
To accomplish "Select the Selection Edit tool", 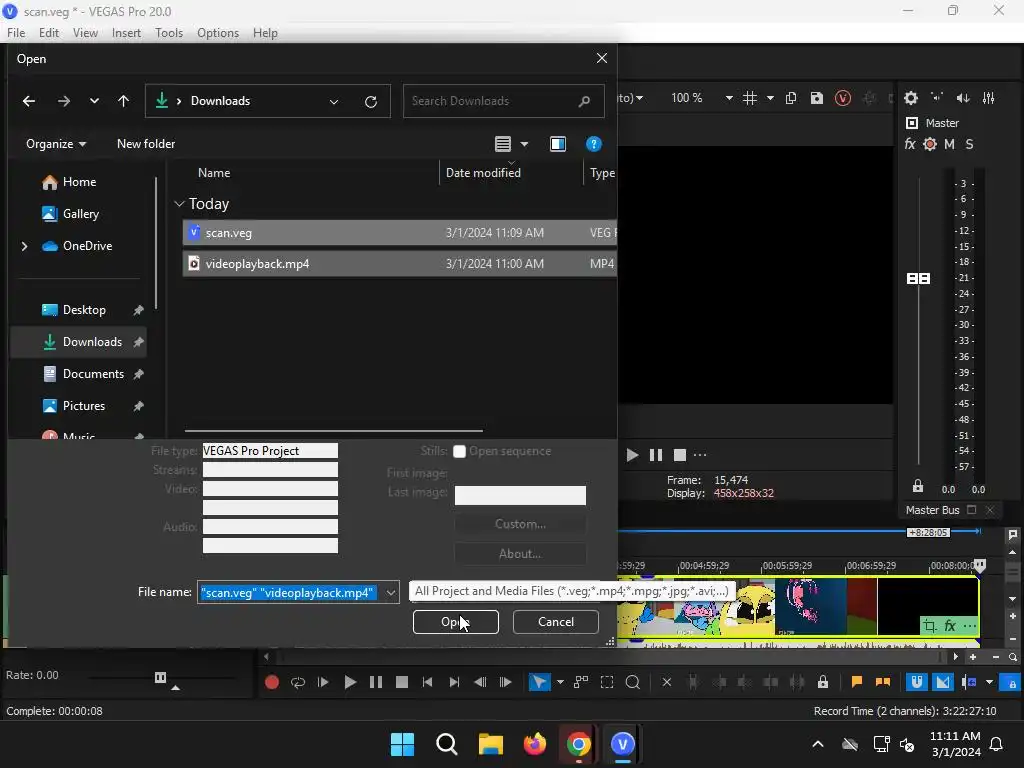I will pos(607,682).
